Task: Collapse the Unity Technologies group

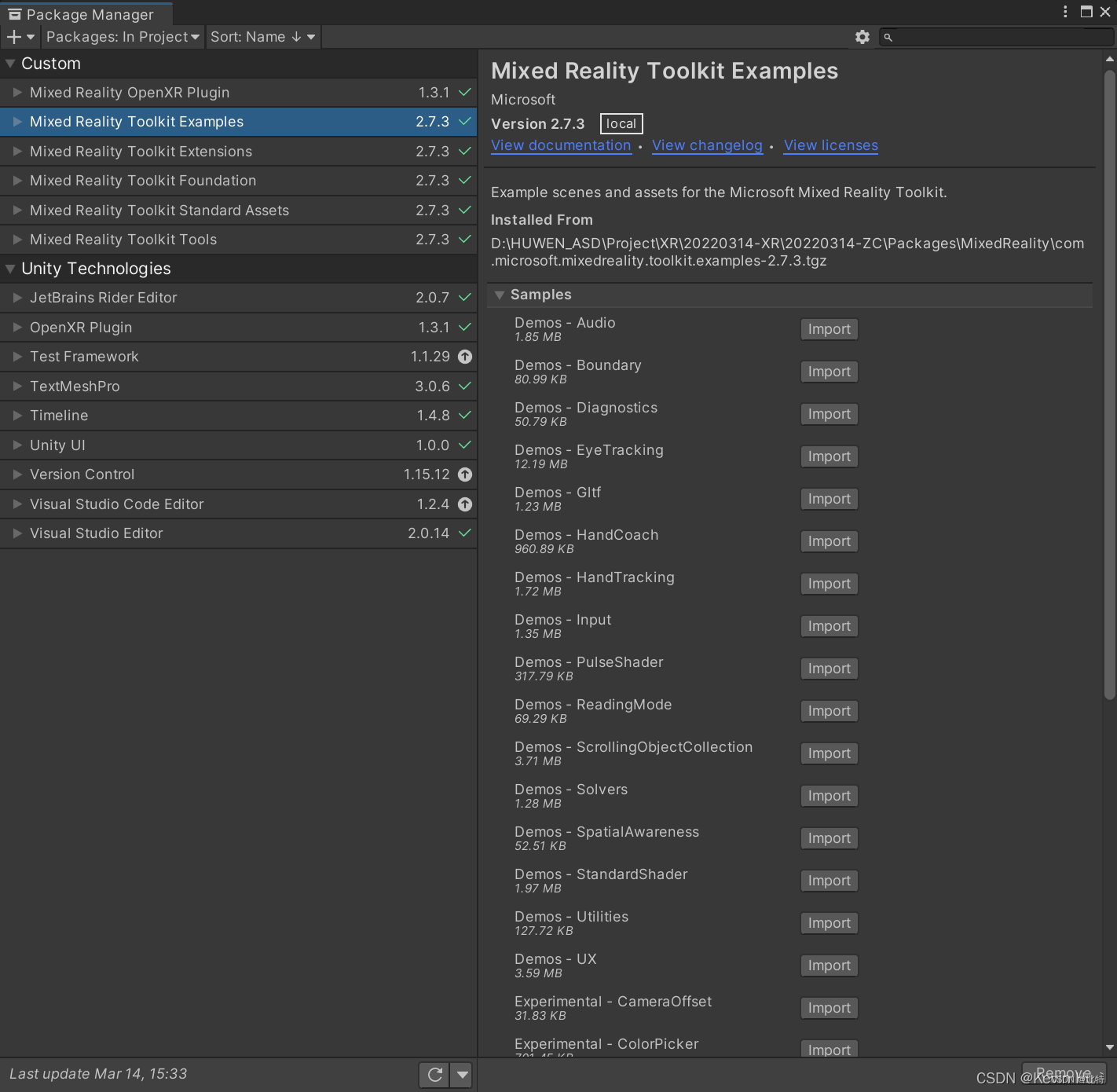Action: coord(10,269)
